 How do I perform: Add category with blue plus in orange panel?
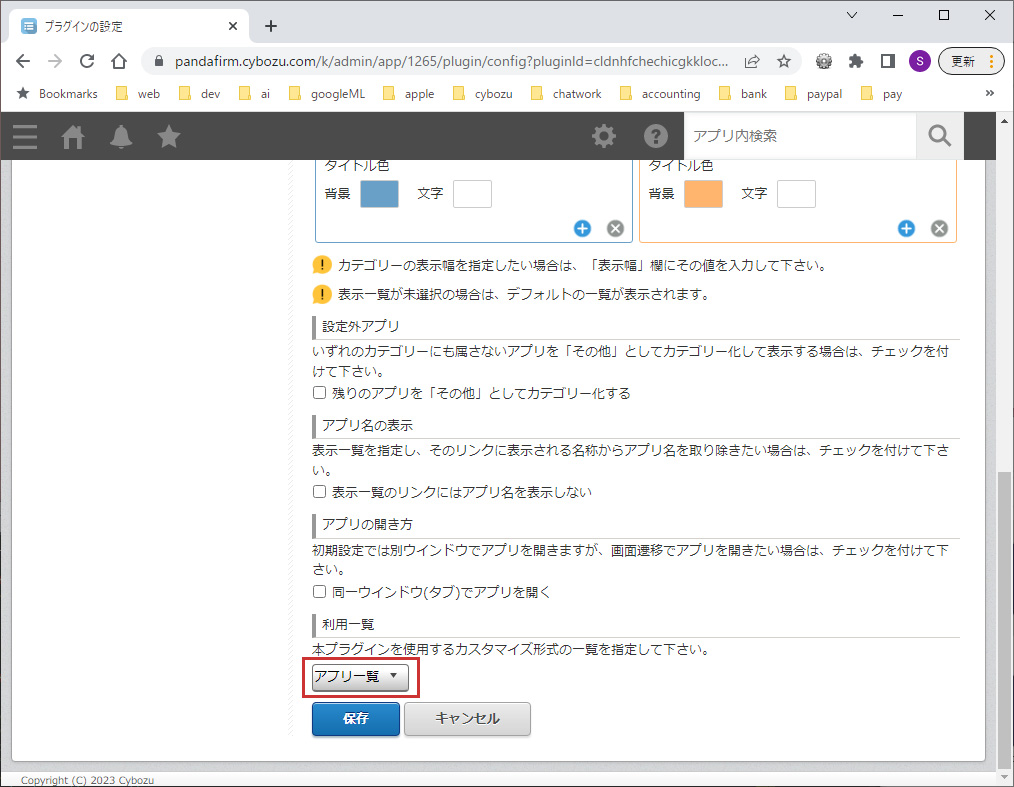click(x=906, y=228)
